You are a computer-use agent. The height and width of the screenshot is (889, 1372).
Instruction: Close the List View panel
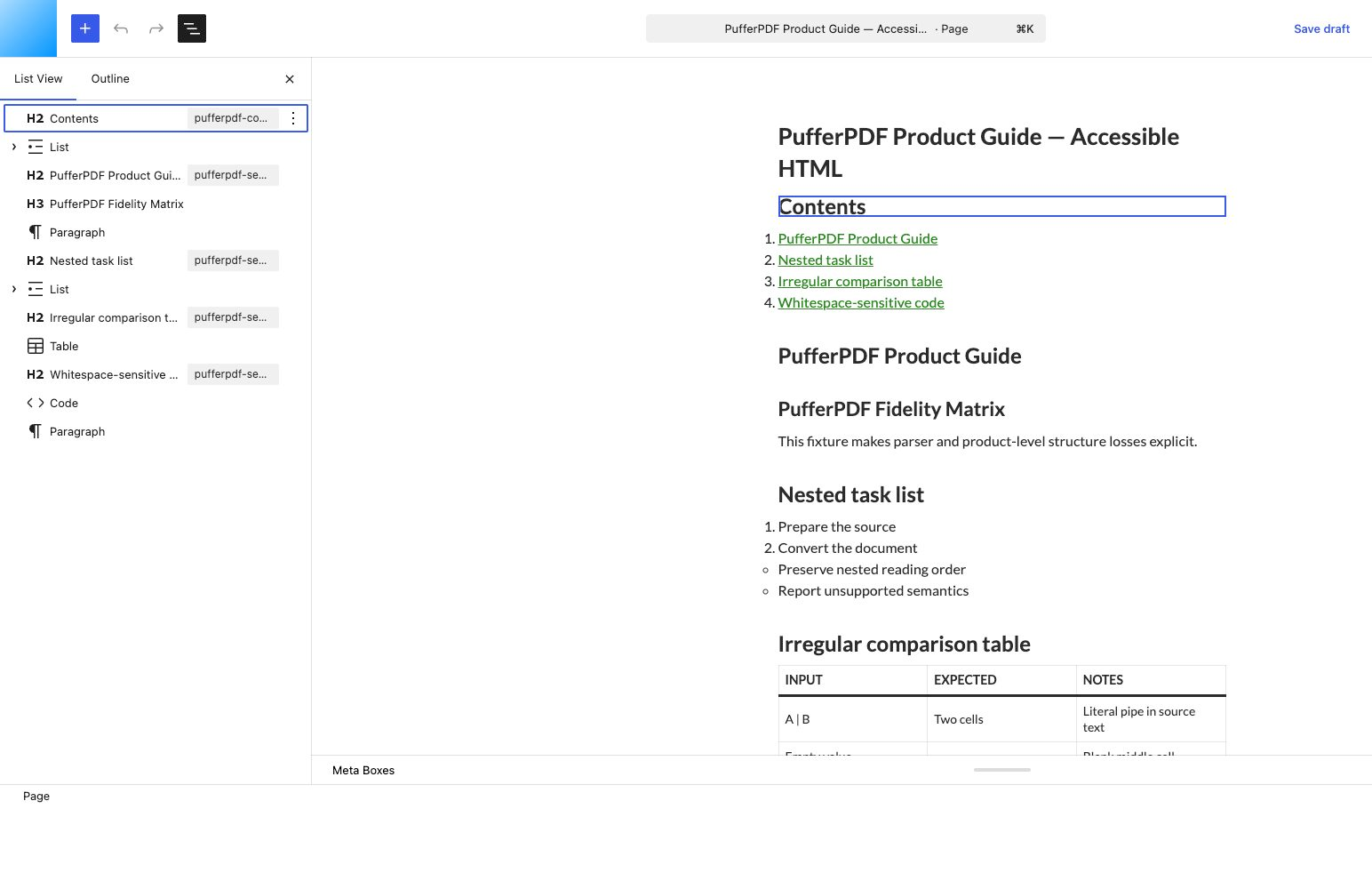pos(290,79)
